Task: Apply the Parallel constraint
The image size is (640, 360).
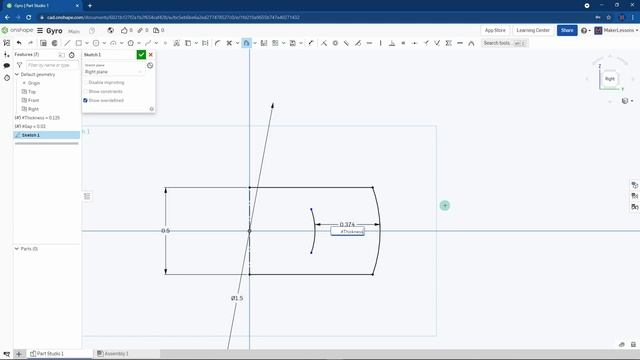Action: [347, 43]
